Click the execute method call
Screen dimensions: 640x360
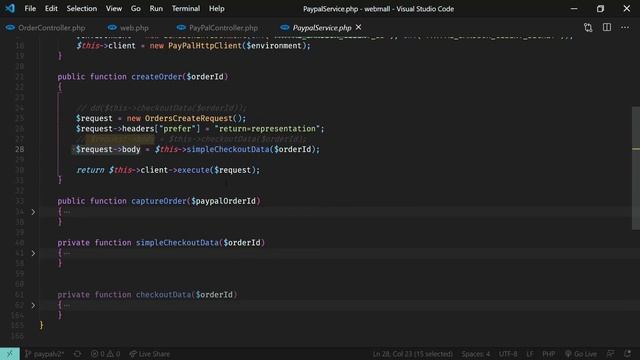[x=193, y=170]
